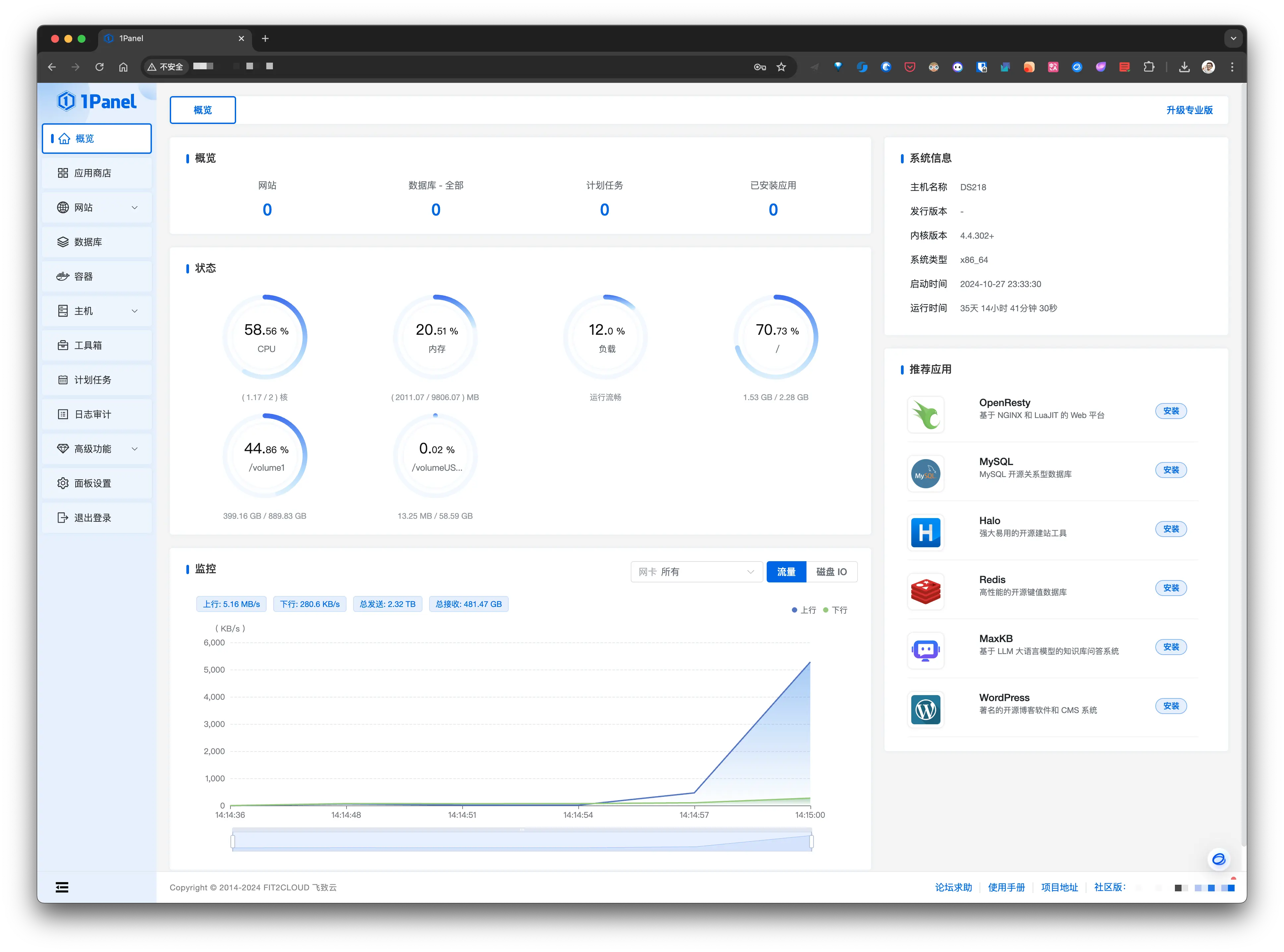Click the Redis app icon
Image resolution: width=1284 pixels, height=952 pixels.
coord(926,591)
